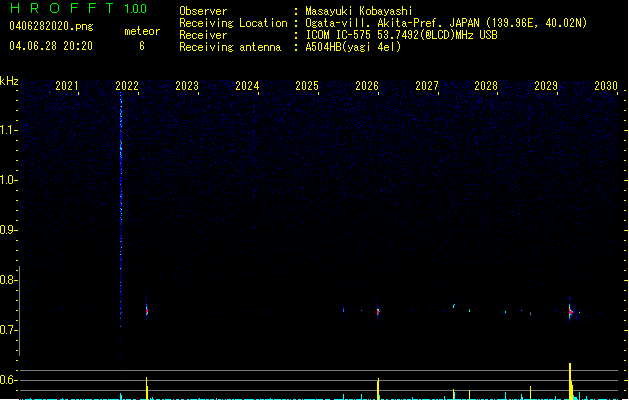This screenshot has height=400, width=629.
Task: Click the 0.6 kHz frequency tick label
Action: tap(8, 380)
